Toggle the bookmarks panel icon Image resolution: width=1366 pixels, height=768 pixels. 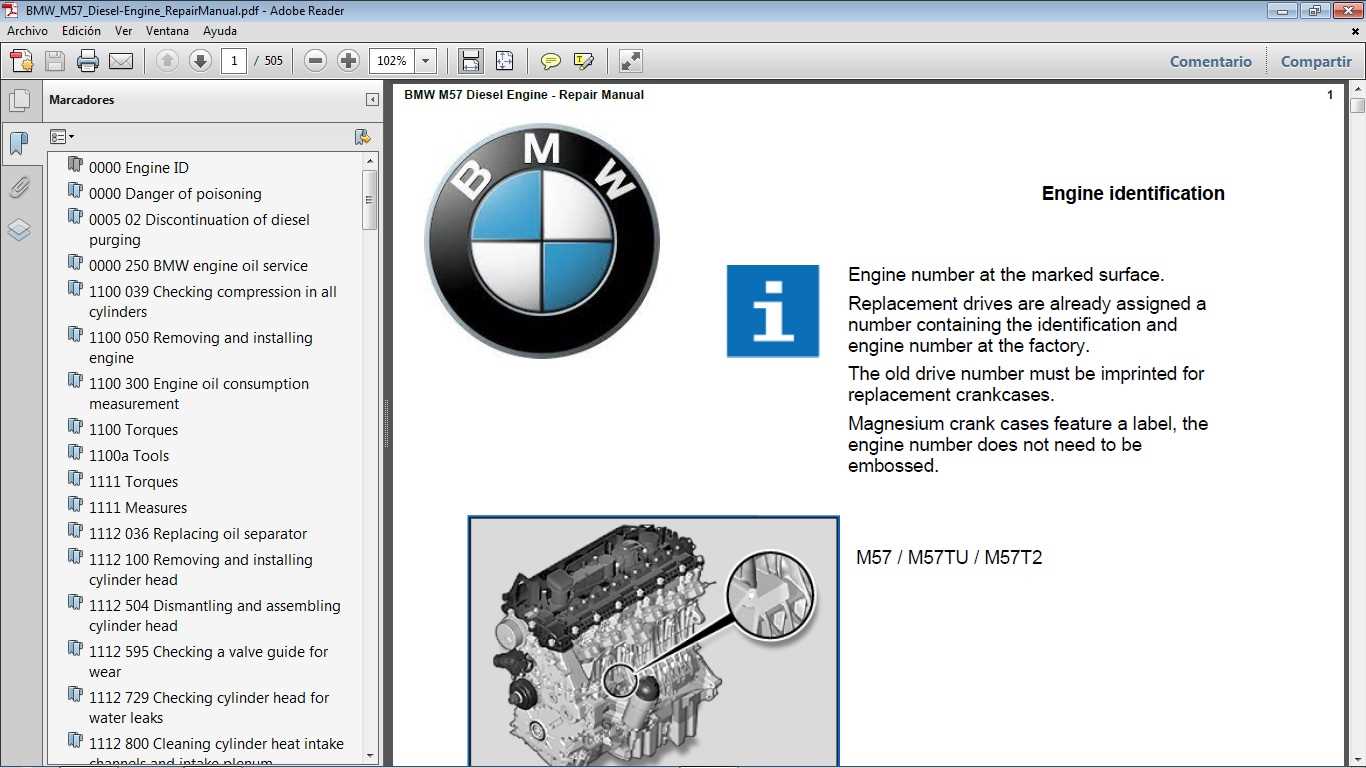coord(19,143)
